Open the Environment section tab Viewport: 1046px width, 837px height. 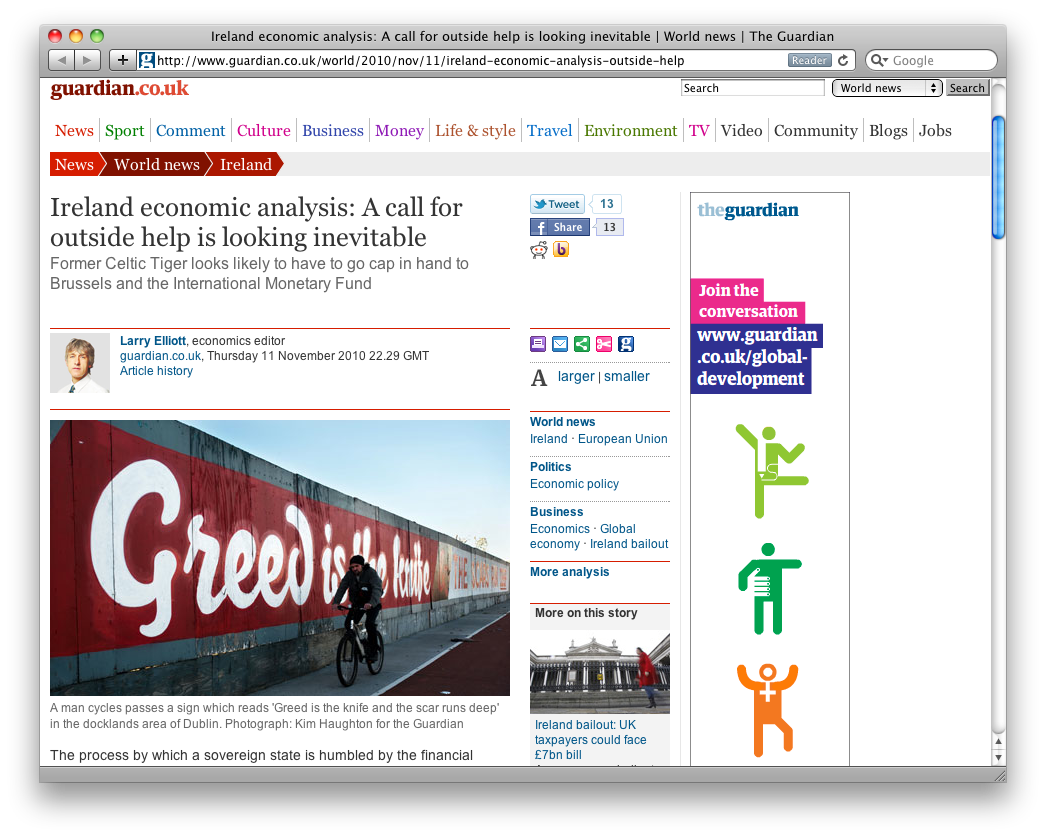tap(630, 131)
